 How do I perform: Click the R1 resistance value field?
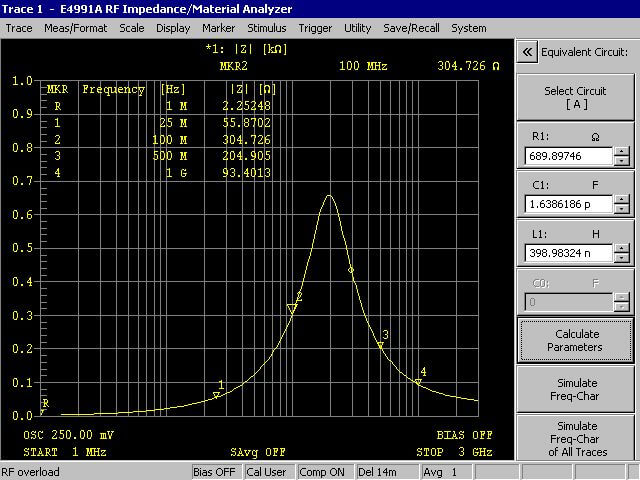[569, 156]
